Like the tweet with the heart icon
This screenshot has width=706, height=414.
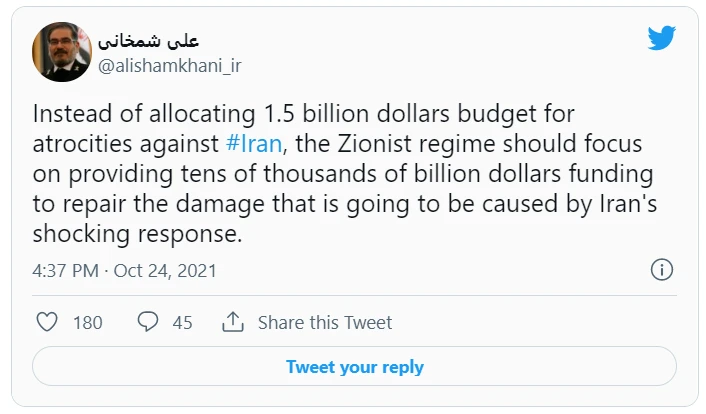(47, 322)
